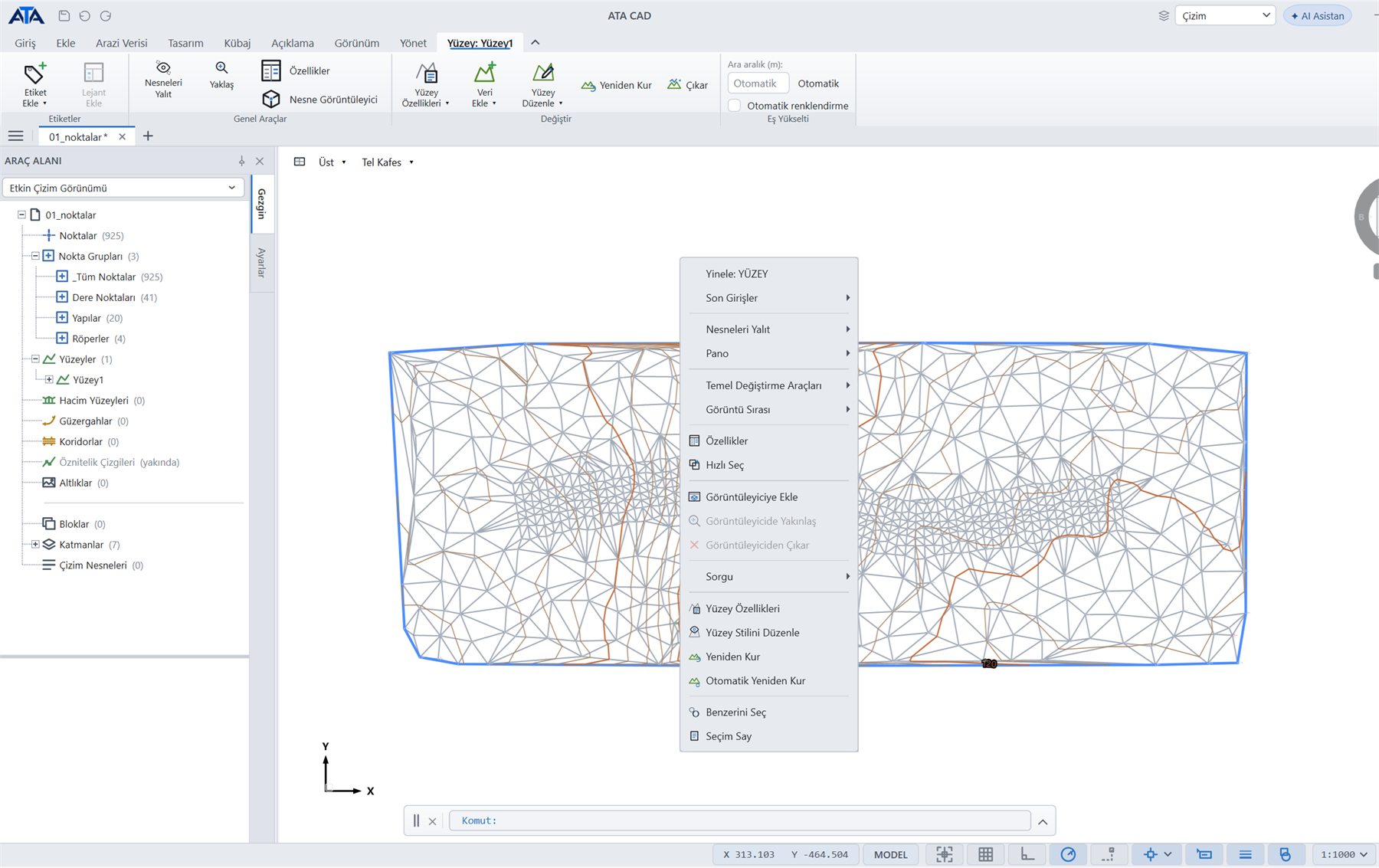Expand the command line history
The width and height of the screenshot is (1379, 868).
(1043, 821)
